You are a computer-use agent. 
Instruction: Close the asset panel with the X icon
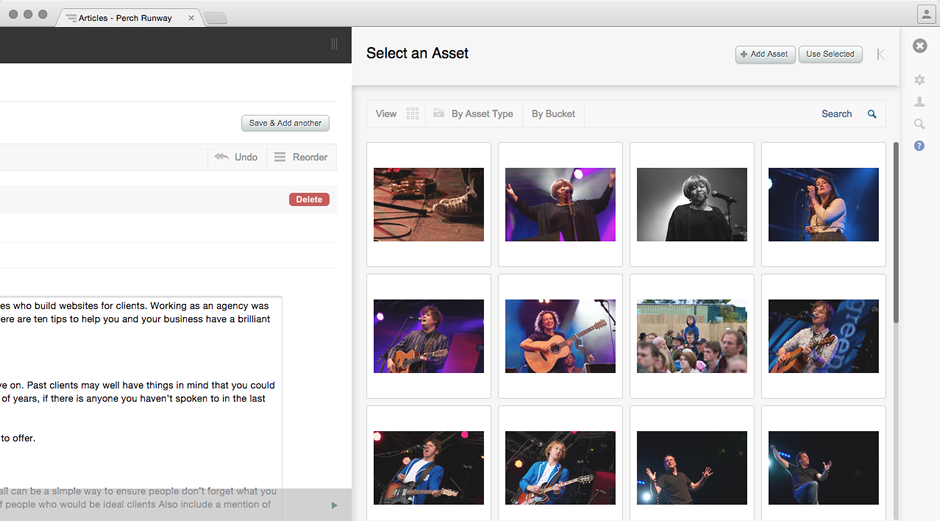coord(920,46)
